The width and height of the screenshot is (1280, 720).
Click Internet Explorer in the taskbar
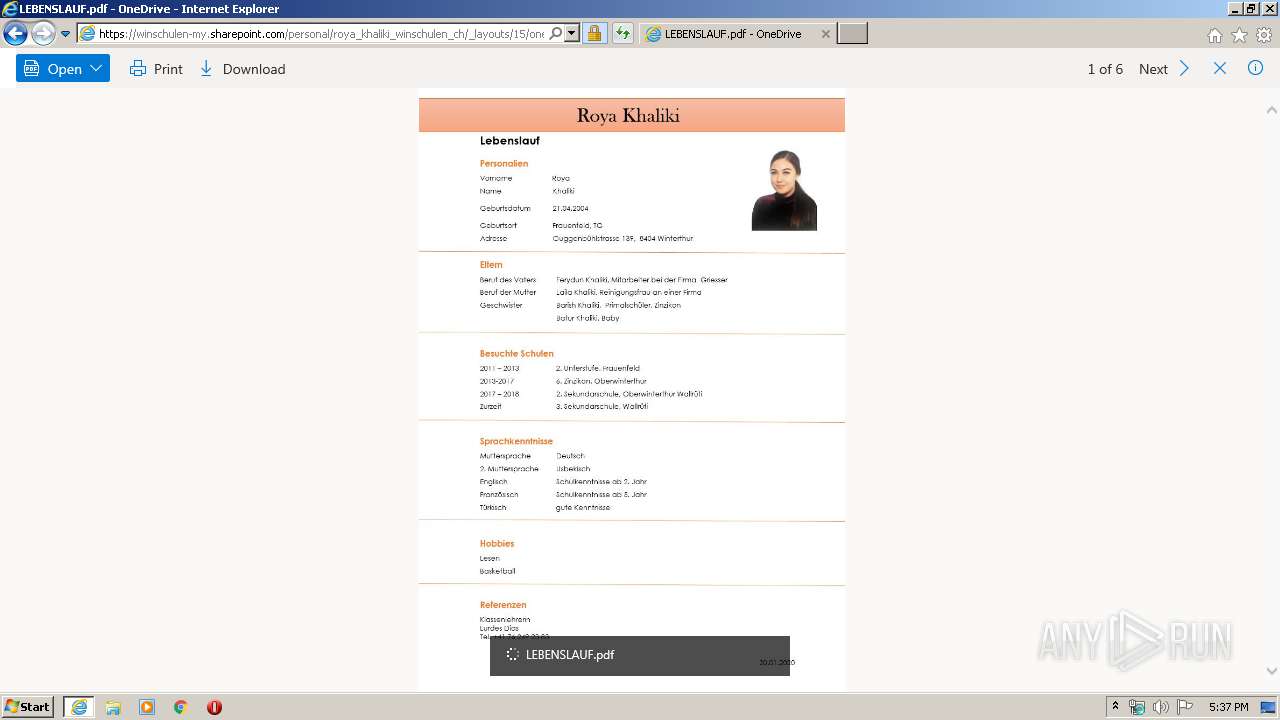tap(79, 707)
